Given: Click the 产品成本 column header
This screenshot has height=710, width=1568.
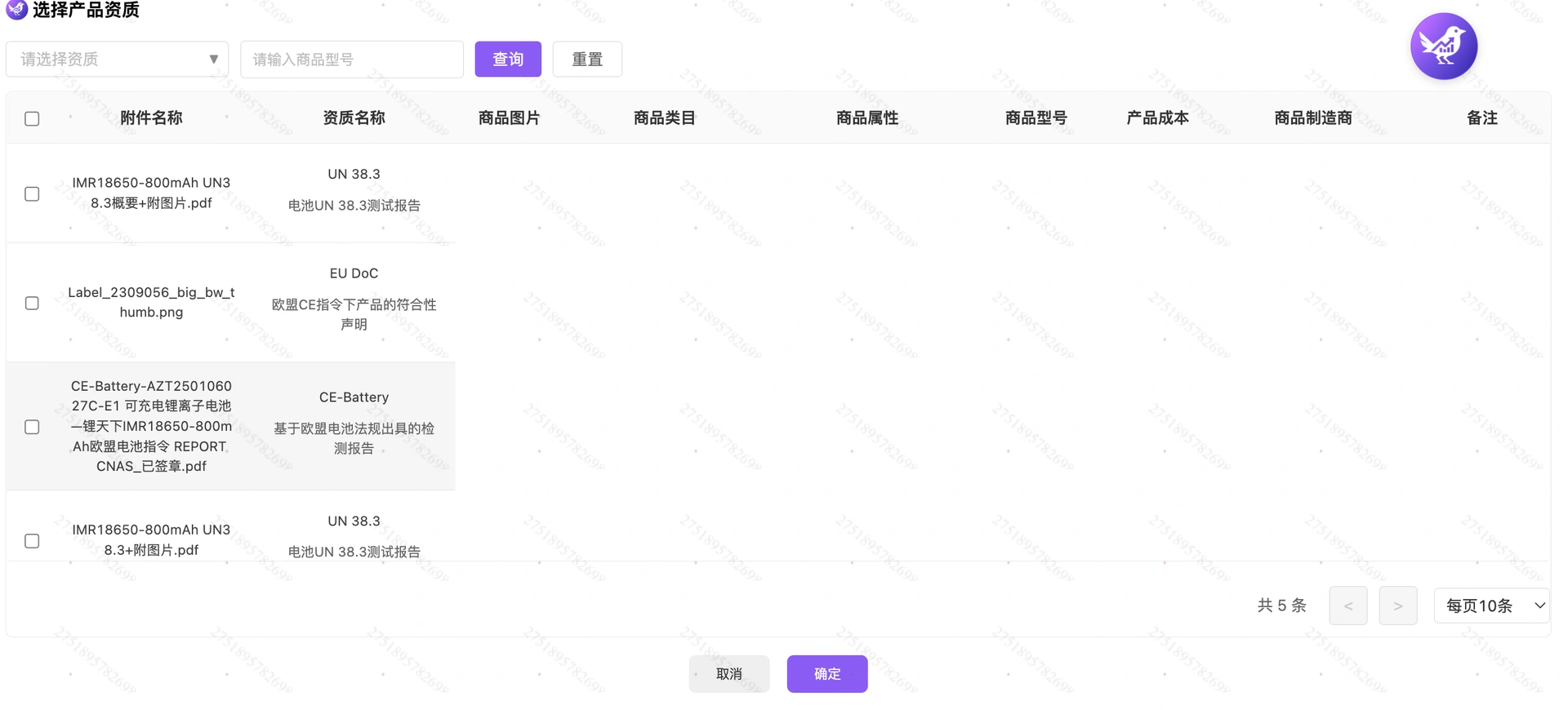Looking at the screenshot, I should tap(1157, 118).
